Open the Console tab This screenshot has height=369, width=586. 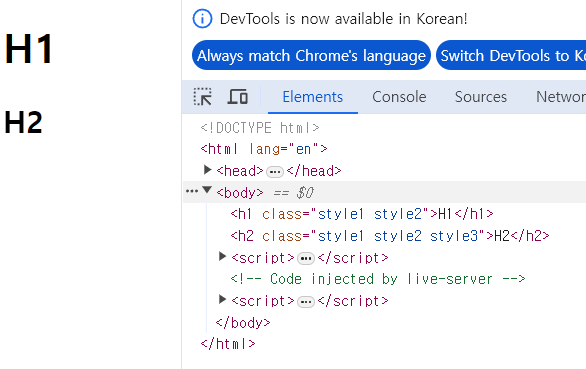pyautogui.click(x=399, y=97)
